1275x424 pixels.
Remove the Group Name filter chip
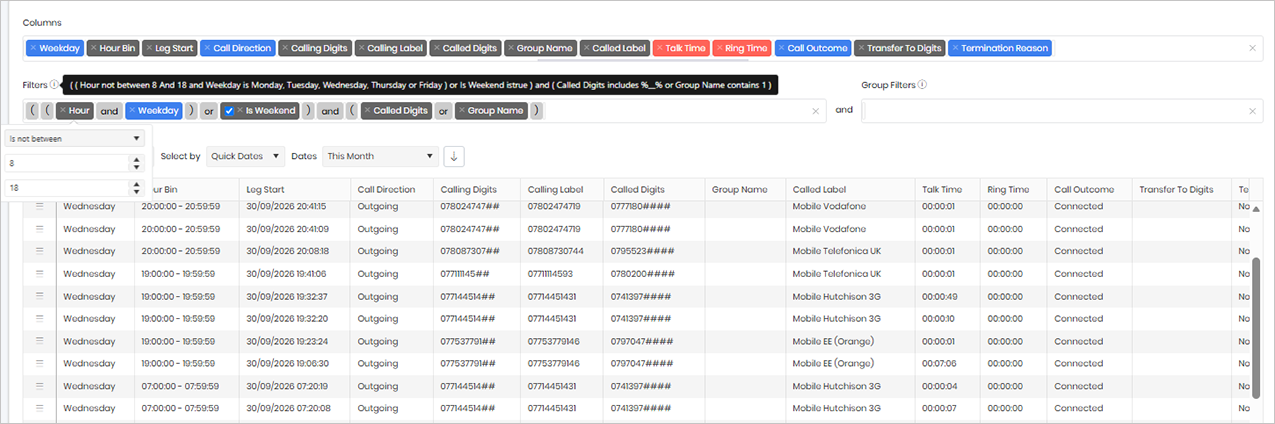point(461,110)
